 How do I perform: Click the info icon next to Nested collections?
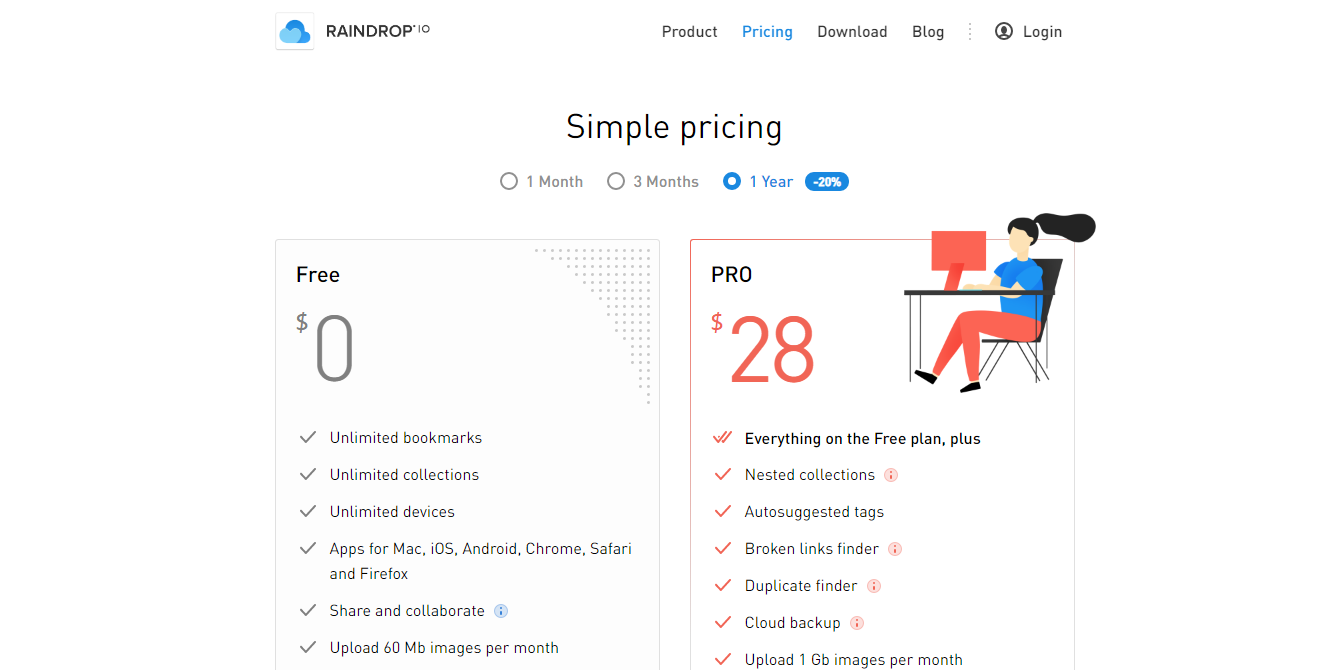[891, 475]
